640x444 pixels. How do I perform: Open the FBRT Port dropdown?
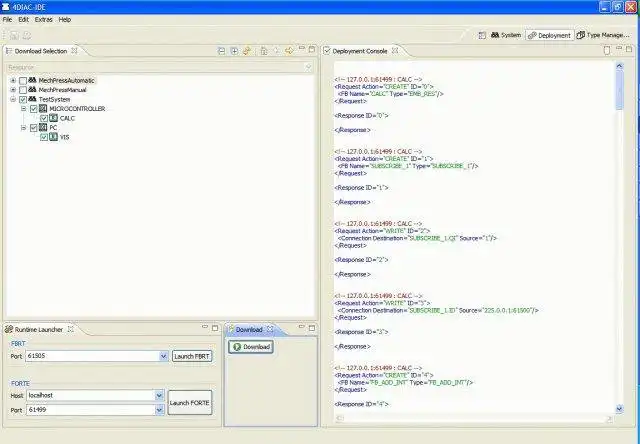point(163,356)
